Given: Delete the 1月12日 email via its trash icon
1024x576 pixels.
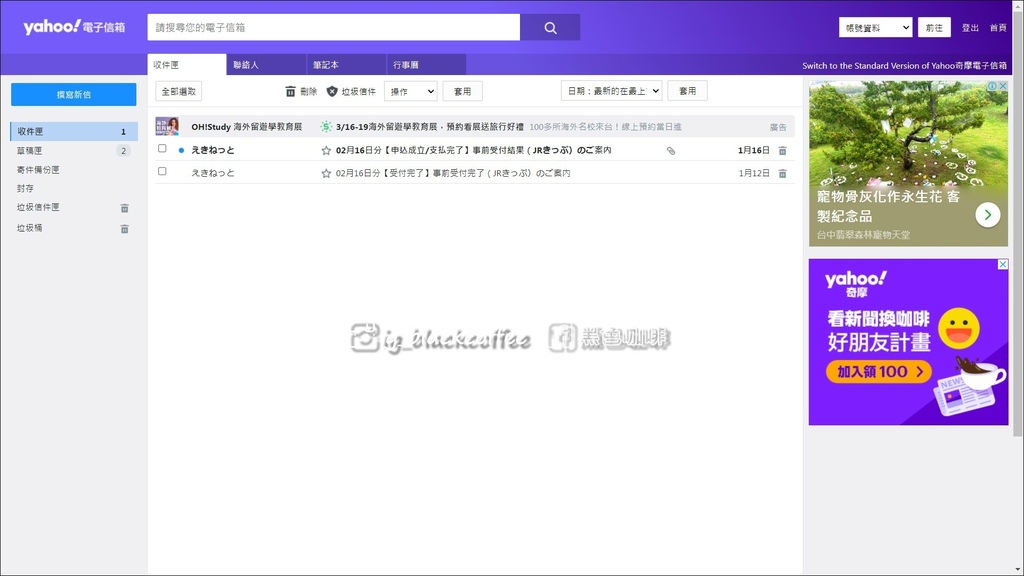Looking at the screenshot, I should [x=781, y=173].
